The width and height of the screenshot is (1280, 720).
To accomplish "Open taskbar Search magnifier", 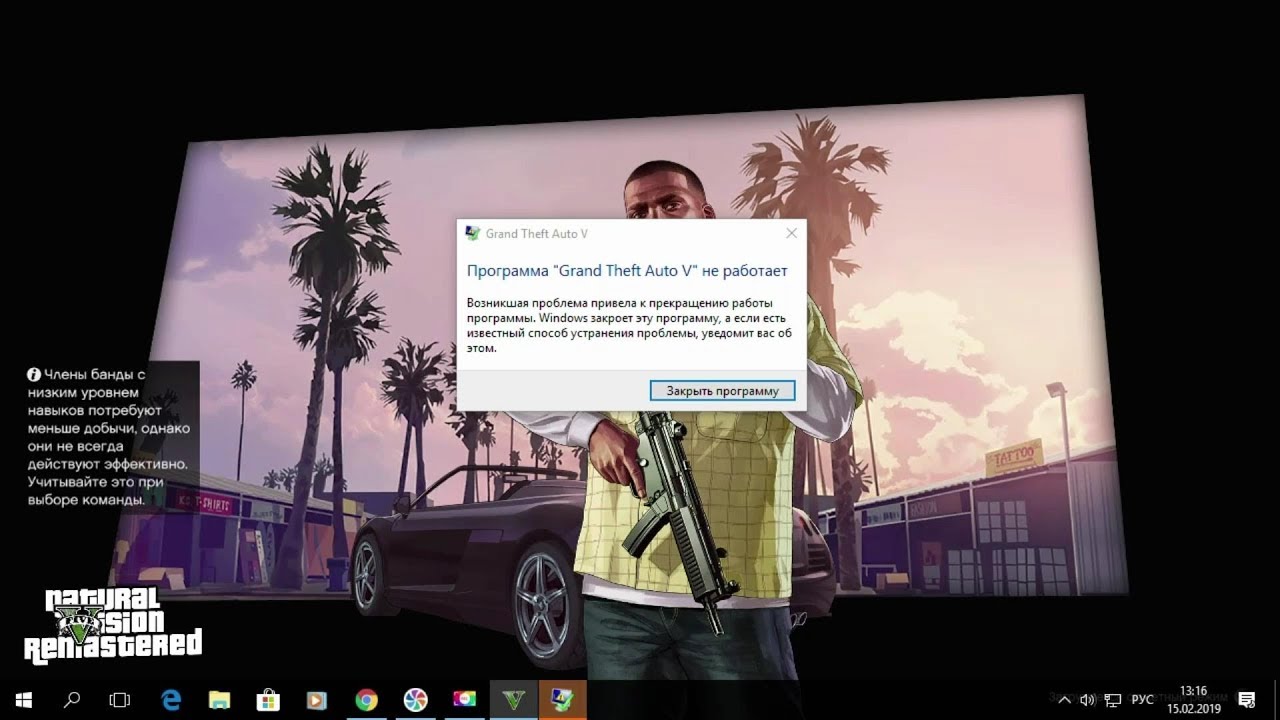I will [72, 700].
